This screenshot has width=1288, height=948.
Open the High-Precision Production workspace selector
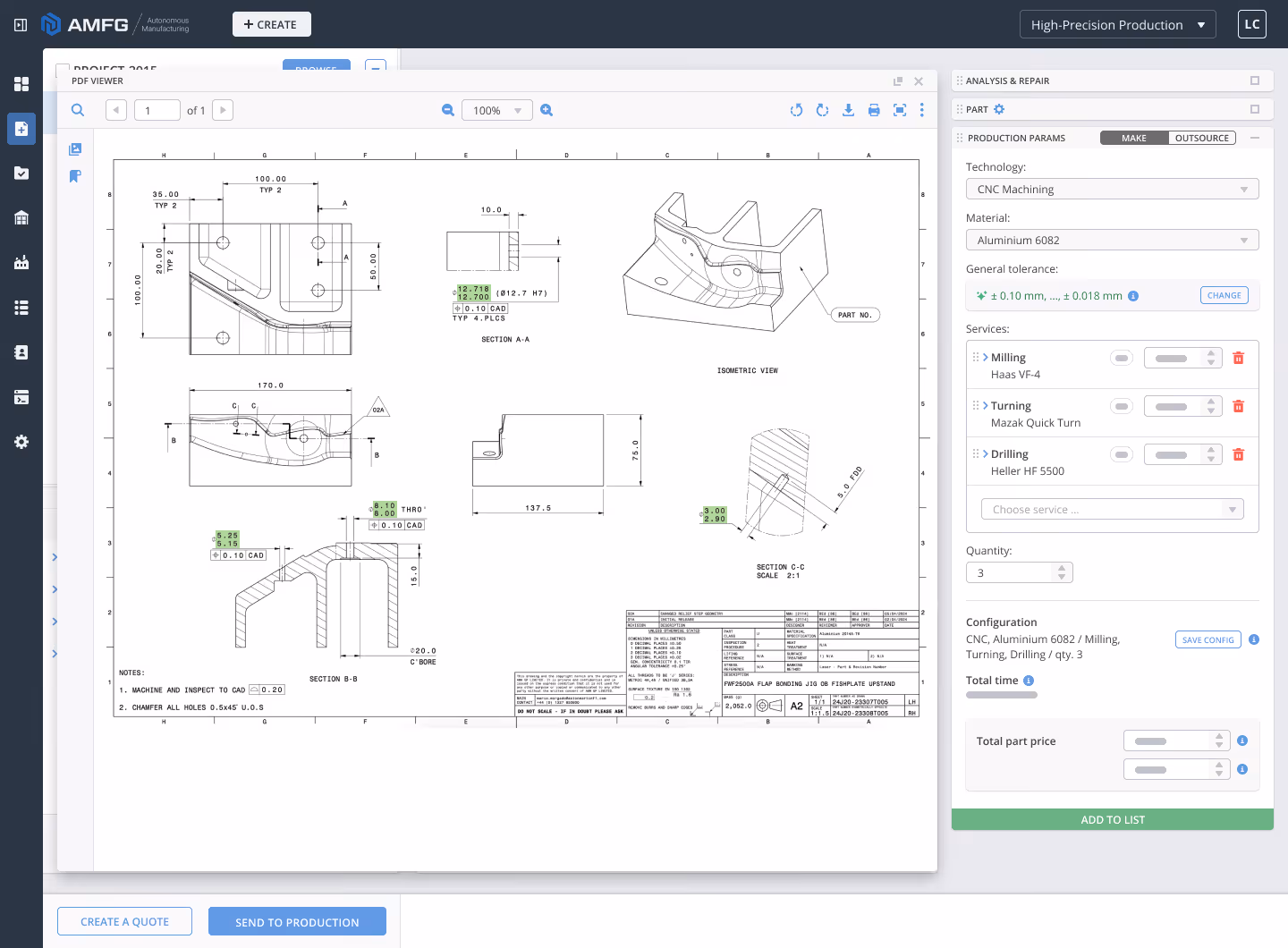click(x=1117, y=24)
